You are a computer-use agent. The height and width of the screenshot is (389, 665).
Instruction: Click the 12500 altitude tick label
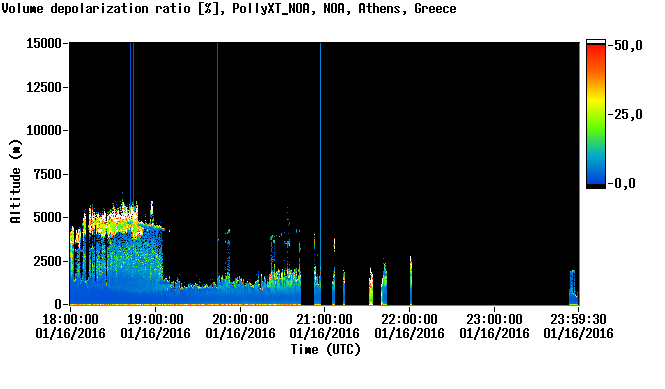44,87
